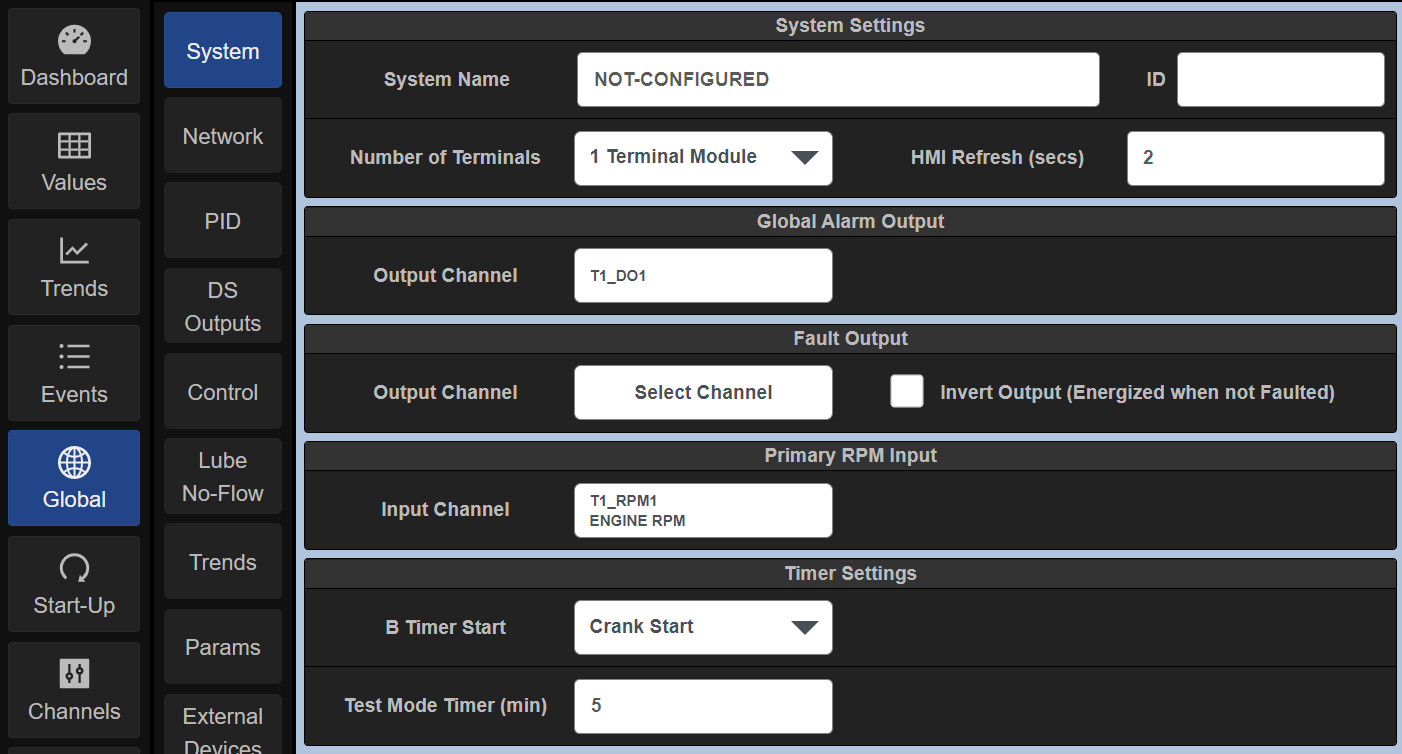Click the Events list icon
Screen dimensions: 1402x754
tap(74, 357)
